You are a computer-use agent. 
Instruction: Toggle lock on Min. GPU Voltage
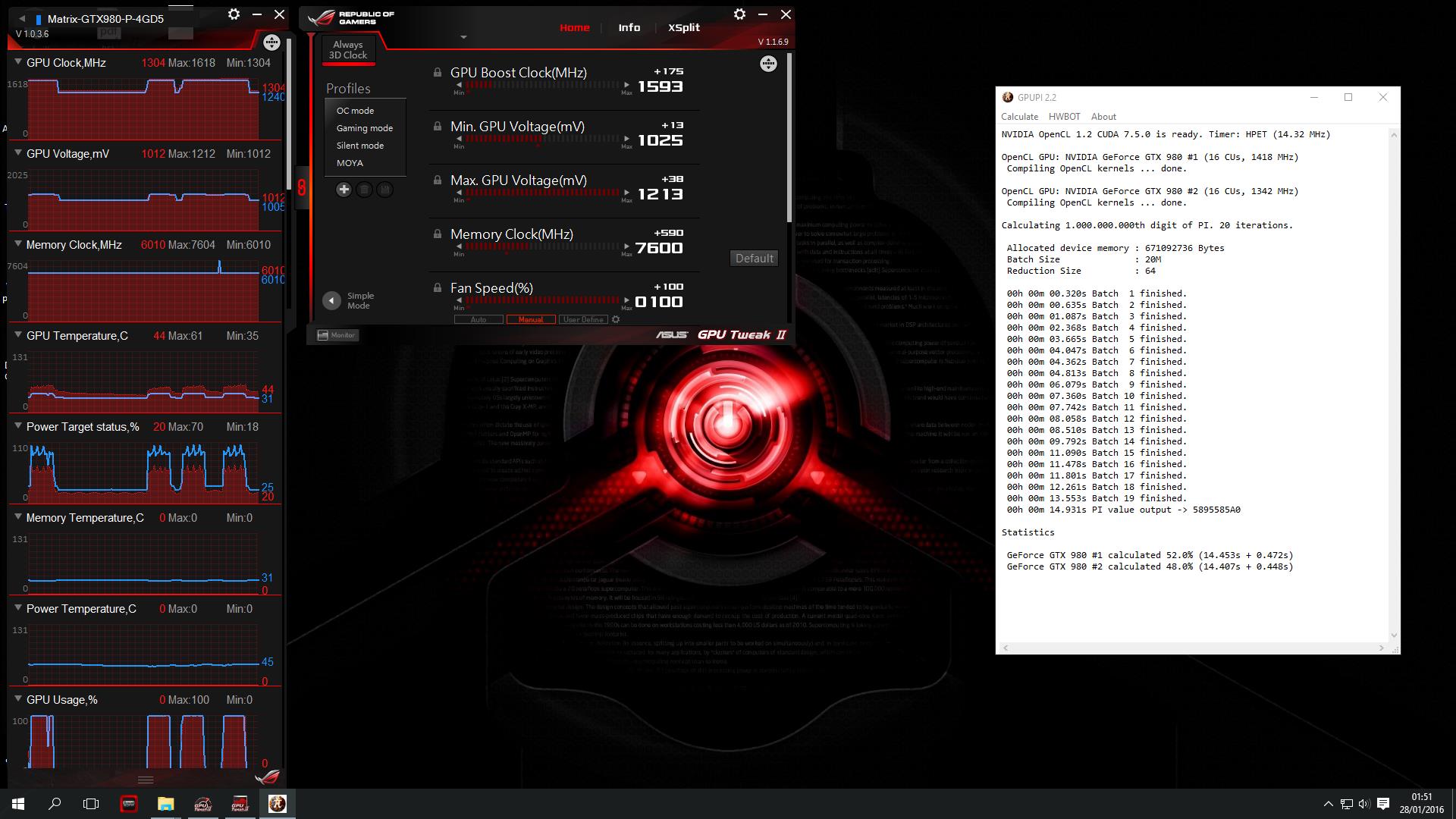438,127
